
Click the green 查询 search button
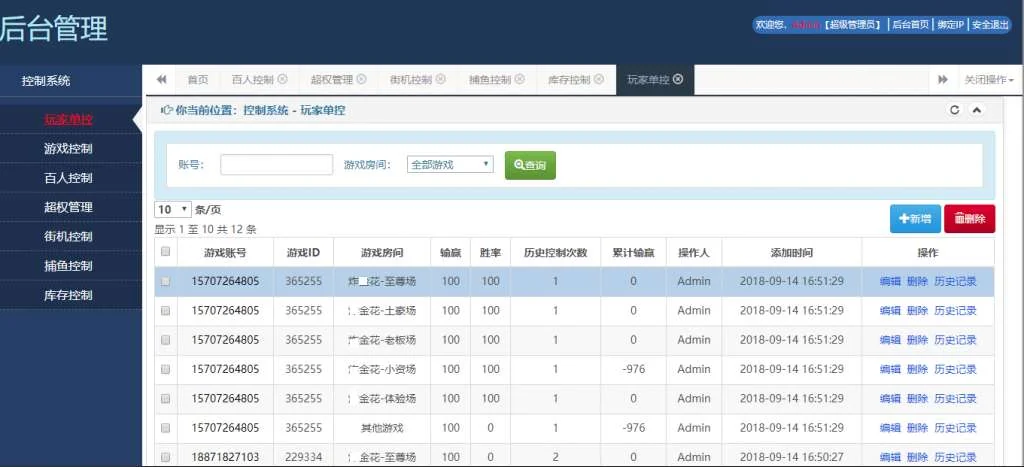[530, 165]
